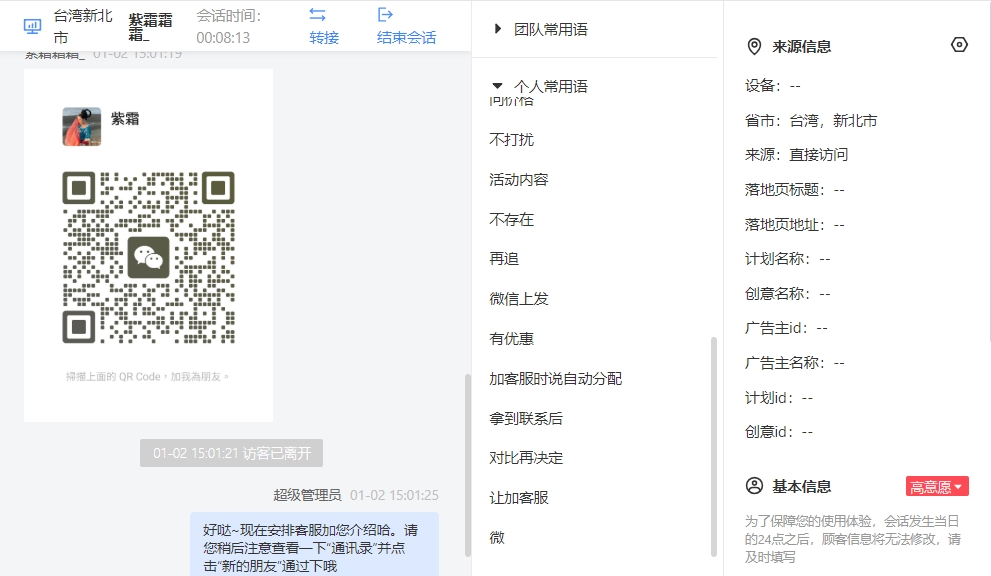This screenshot has width=991, height=576.
Task: Select the quick phrase 对比再决定
Action: (526, 458)
